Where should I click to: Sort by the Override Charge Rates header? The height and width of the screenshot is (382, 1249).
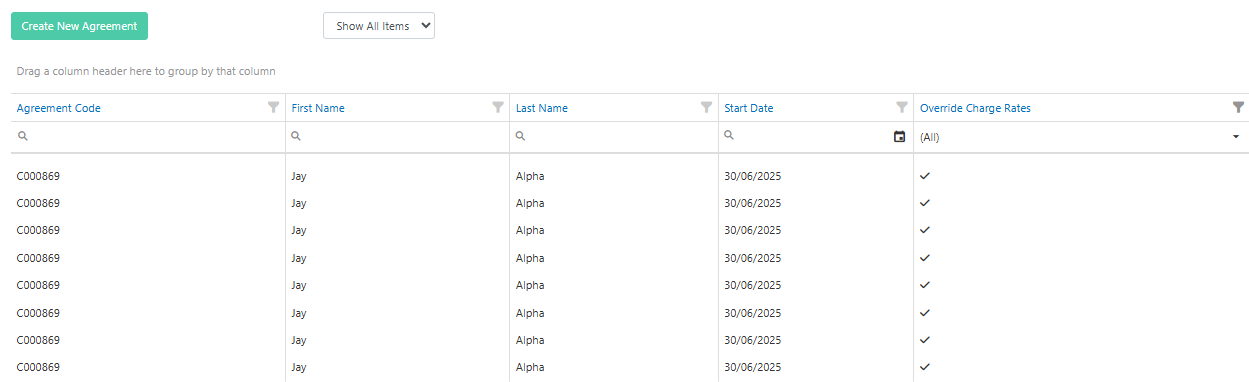coord(975,108)
